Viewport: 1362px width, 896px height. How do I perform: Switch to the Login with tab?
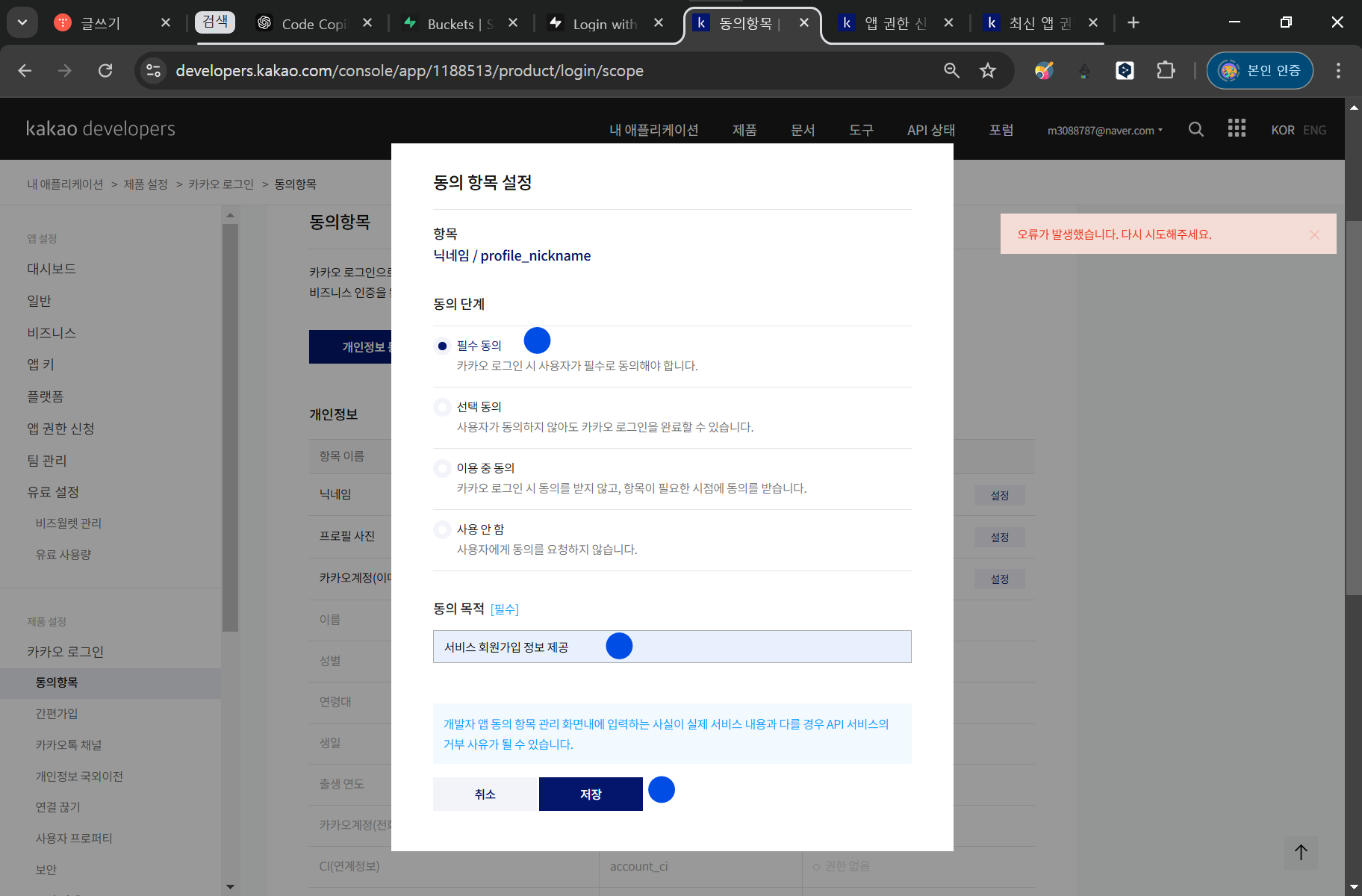605,23
